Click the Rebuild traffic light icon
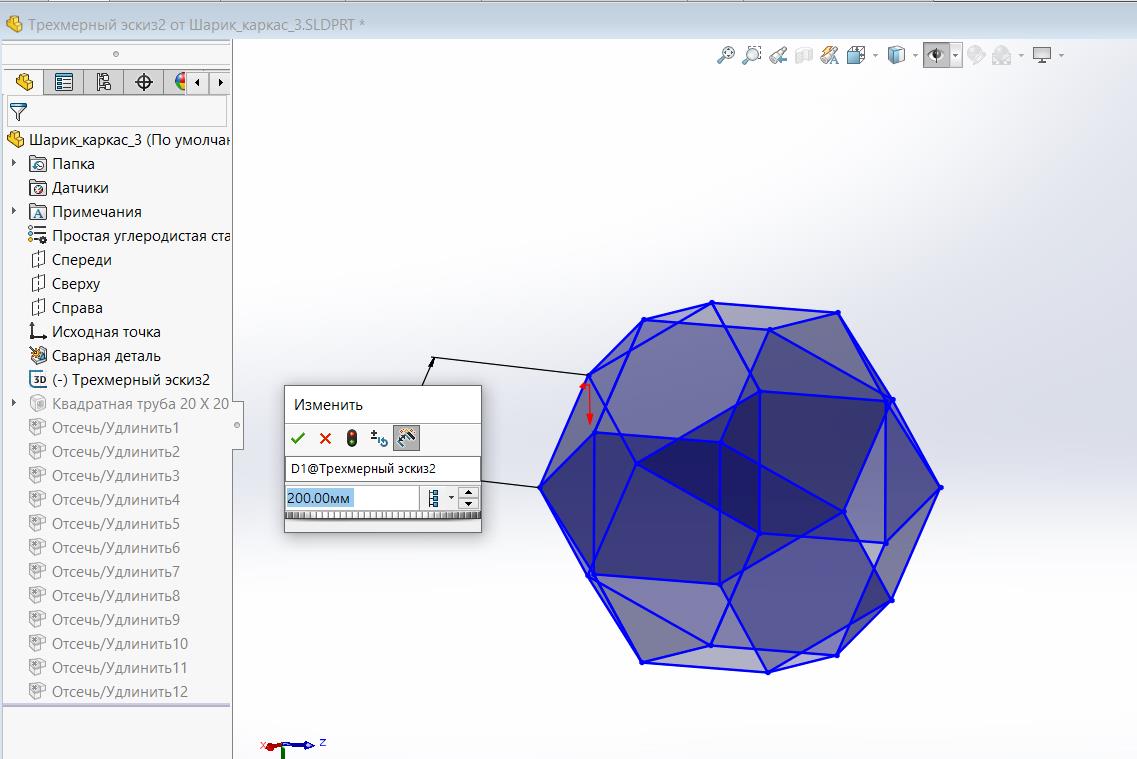 pyautogui.click(x=352, y=438)
